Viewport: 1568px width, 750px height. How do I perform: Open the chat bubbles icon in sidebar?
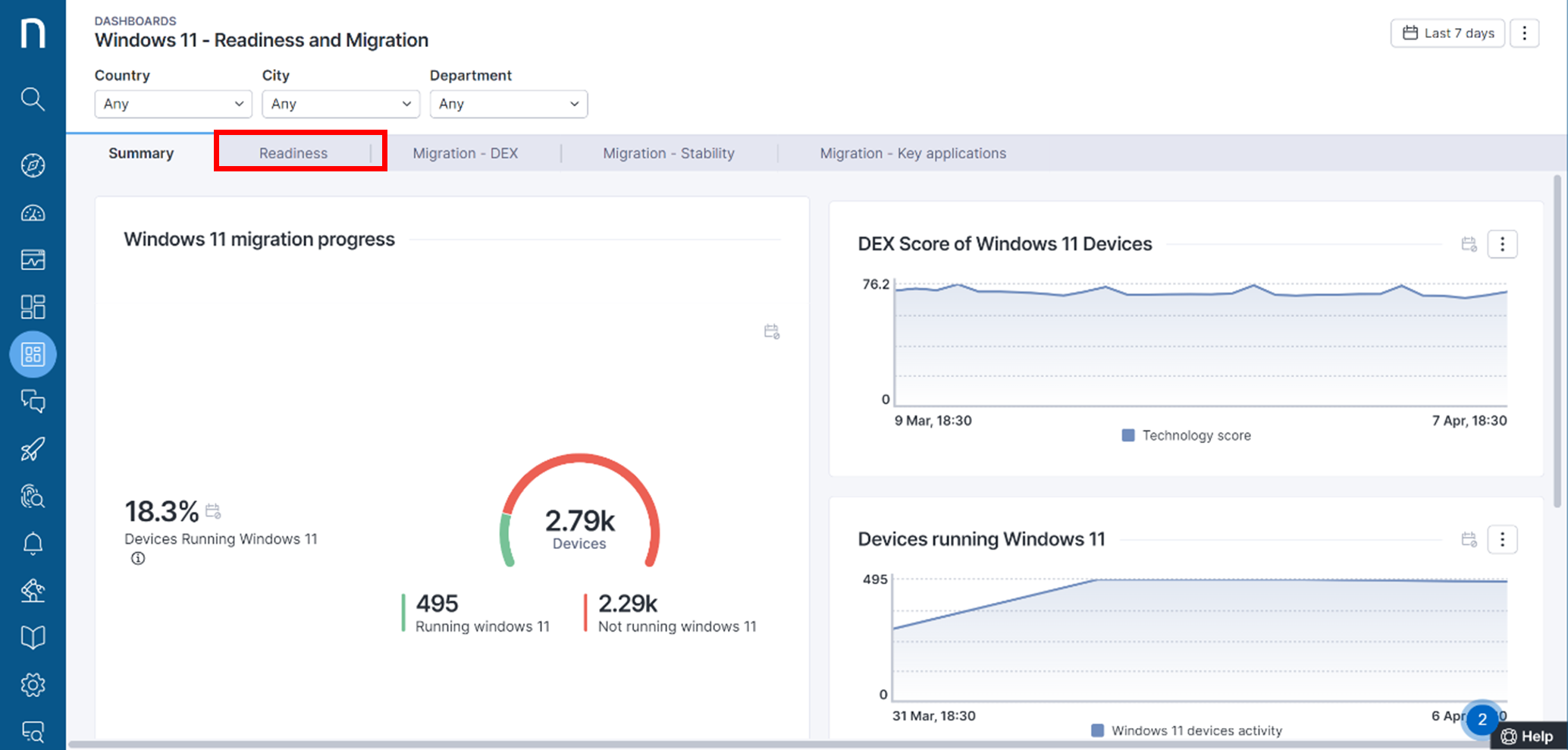pos(33,401)
